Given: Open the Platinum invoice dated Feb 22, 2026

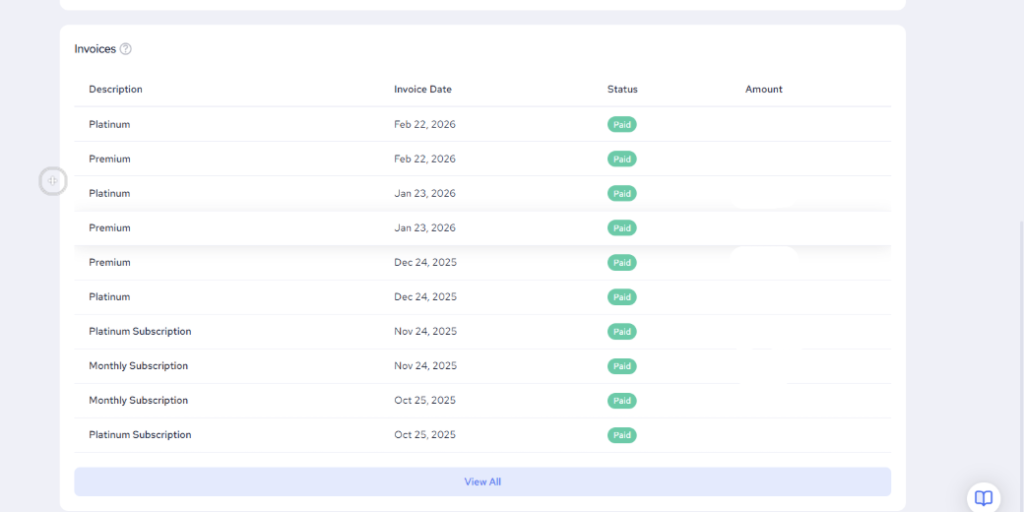Looking at the screenshot, I should point(109,125).
